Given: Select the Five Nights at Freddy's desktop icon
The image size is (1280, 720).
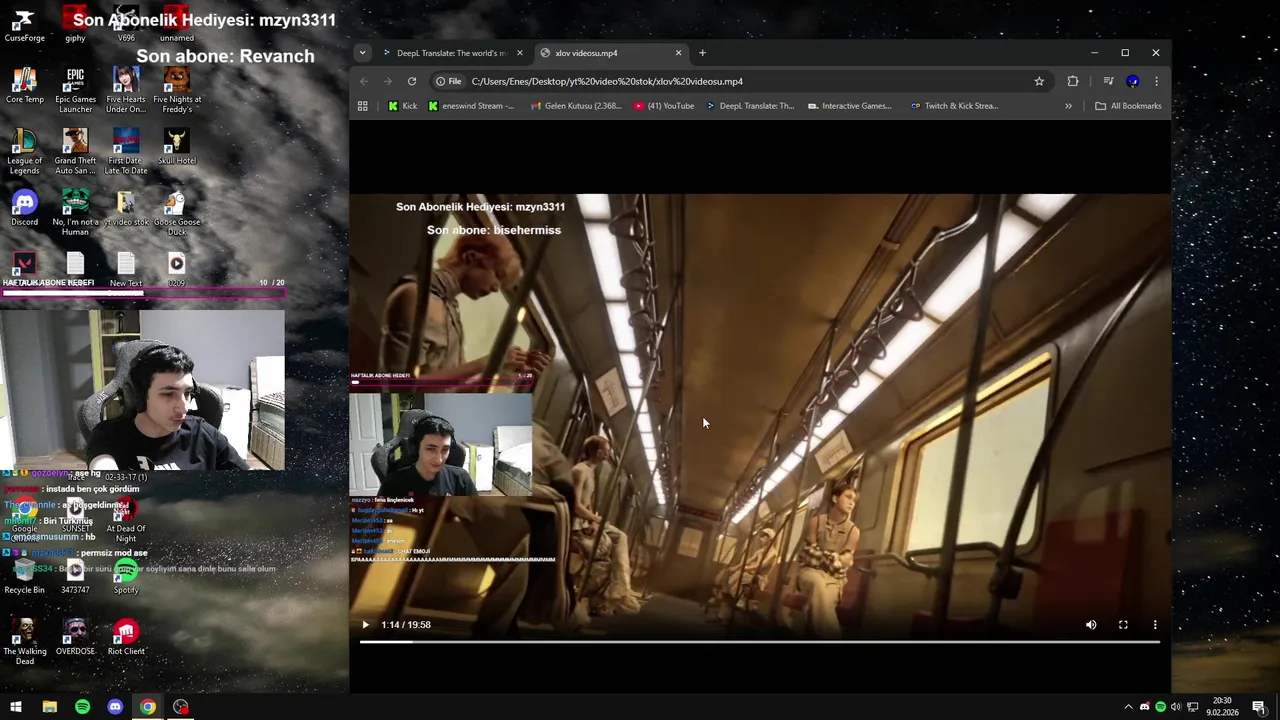Looking at the screenshot, I should (177, 90).
